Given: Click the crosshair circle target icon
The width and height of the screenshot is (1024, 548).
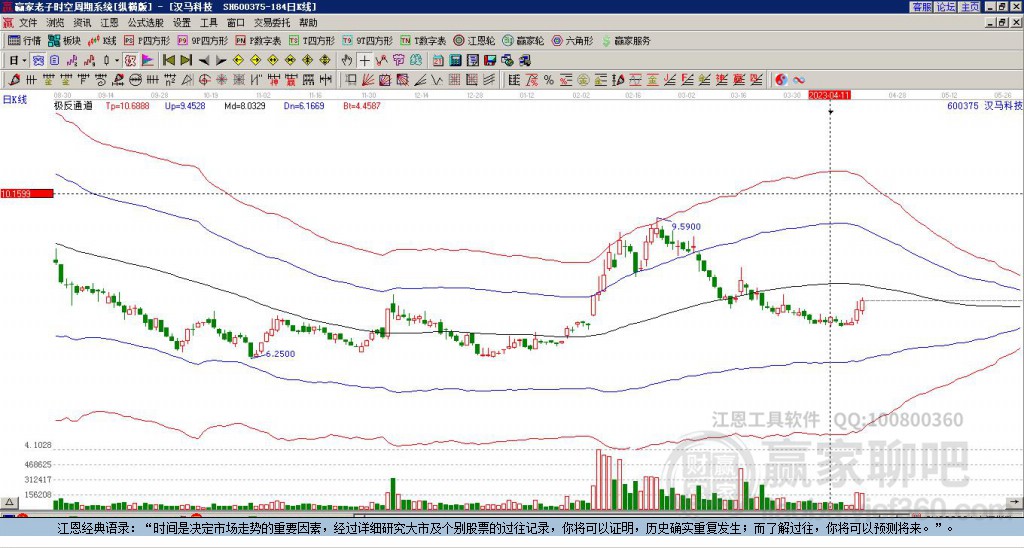Looking at the screenshot, I should (x=204, y=80).
